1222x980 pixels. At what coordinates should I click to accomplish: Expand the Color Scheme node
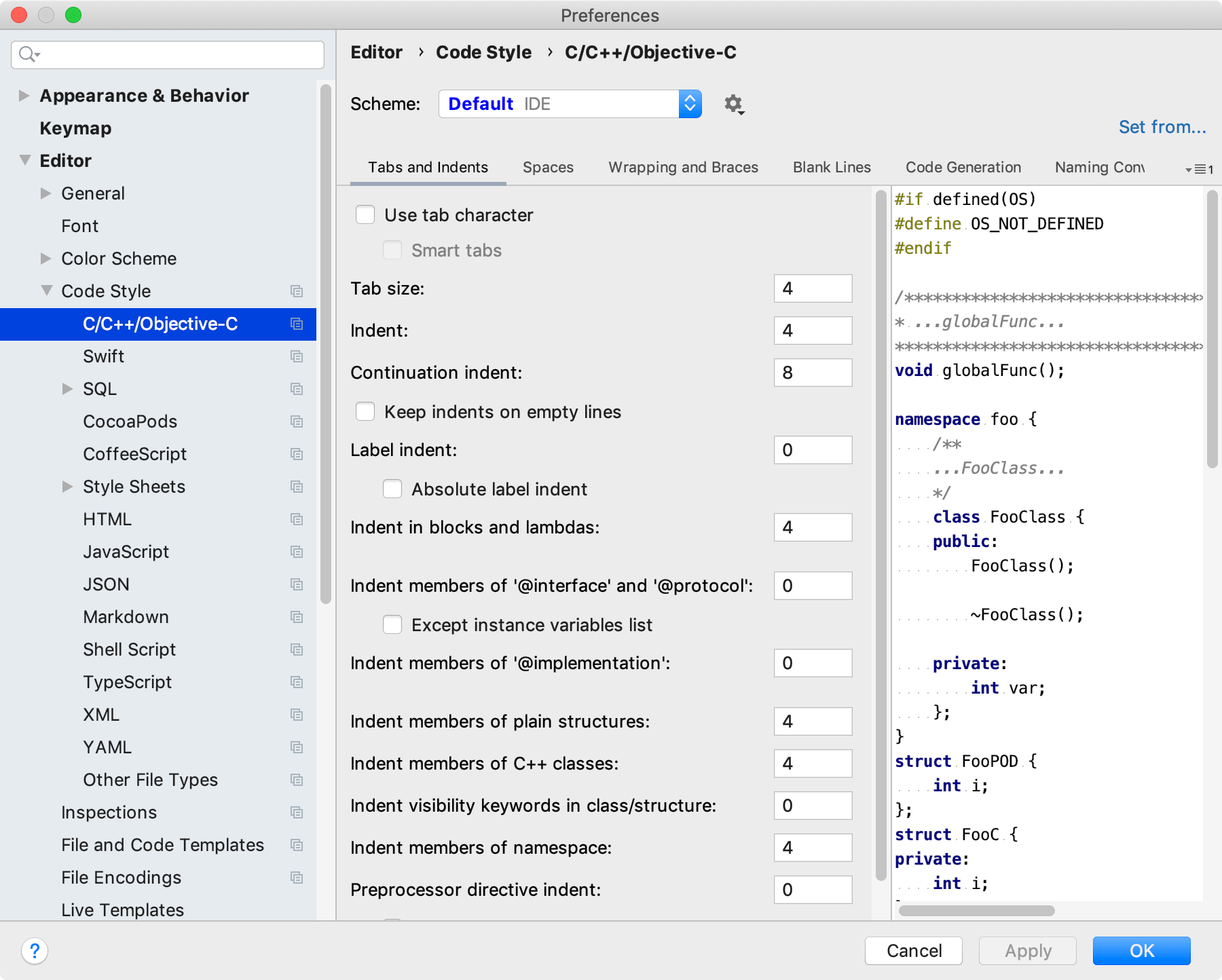(x=45, y=259)
